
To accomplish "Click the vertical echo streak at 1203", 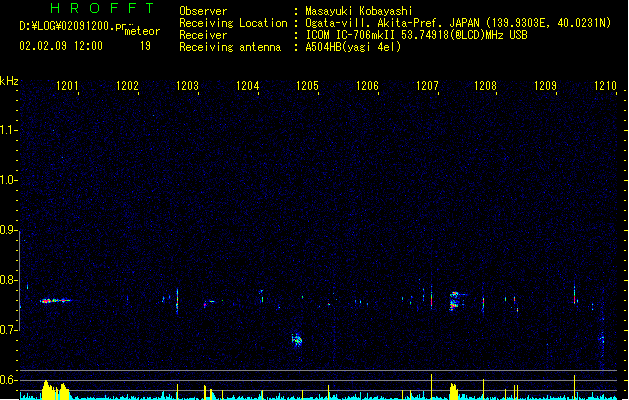I will coord(177,301).
